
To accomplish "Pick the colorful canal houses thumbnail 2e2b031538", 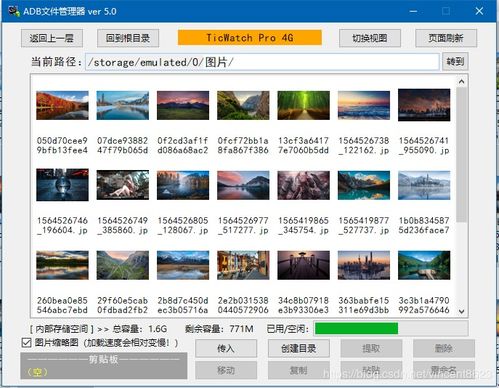I will (243, 265).
